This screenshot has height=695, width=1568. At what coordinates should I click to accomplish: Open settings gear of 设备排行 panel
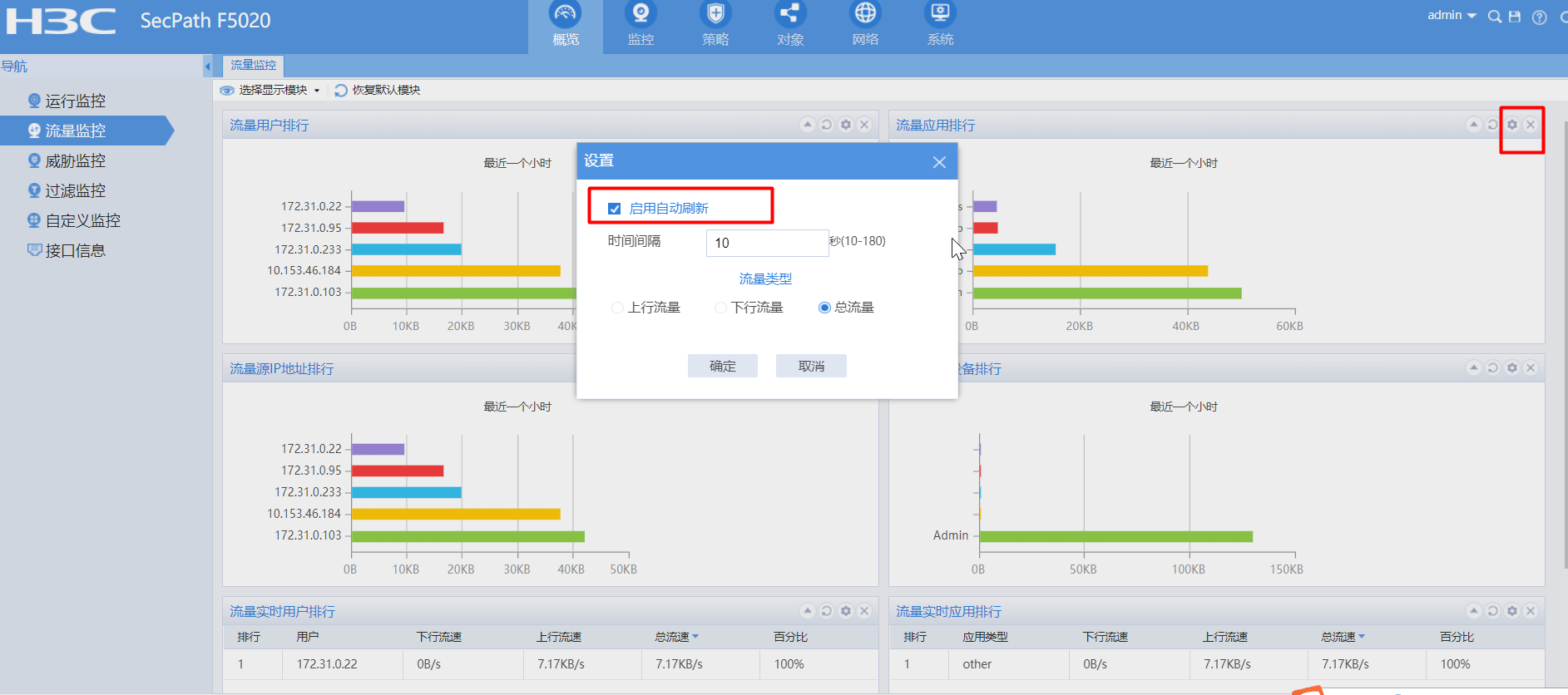pyautogui.click(x=1512, y=367)
